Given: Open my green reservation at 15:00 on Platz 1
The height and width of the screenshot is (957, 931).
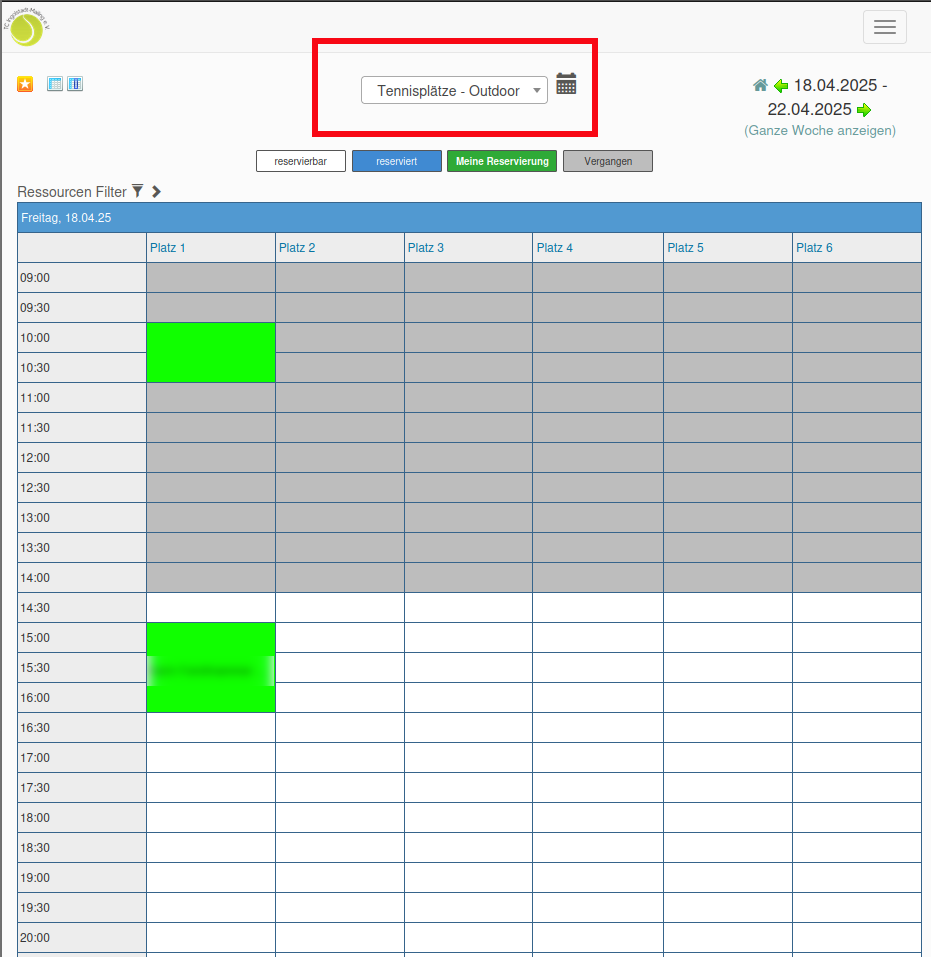Looking at the screenshot, I should click(x=211, y=667).
